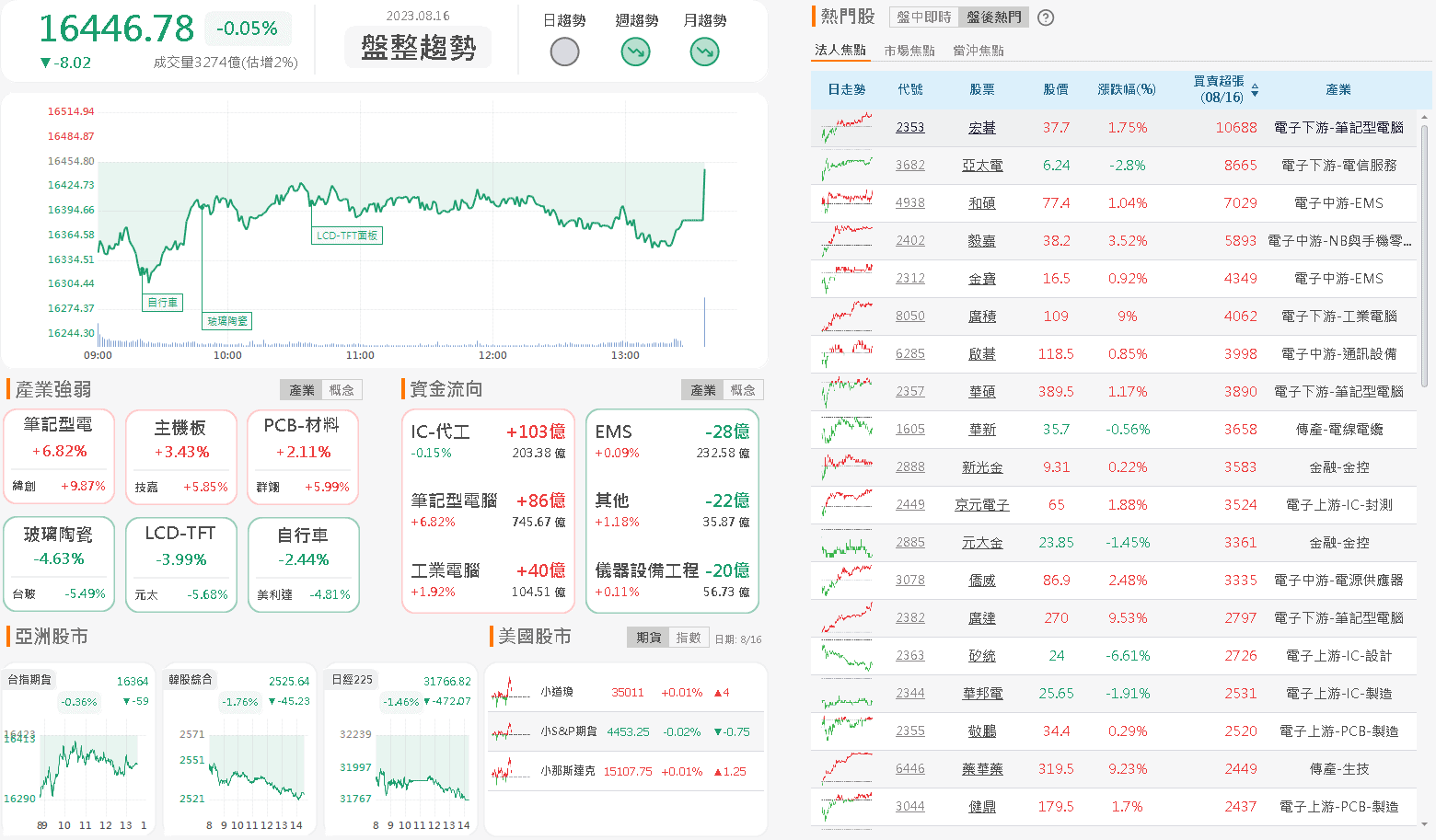Screen dimensions: 1436x840
Task: Click the 股價 column header
Action: [1056, 89]
